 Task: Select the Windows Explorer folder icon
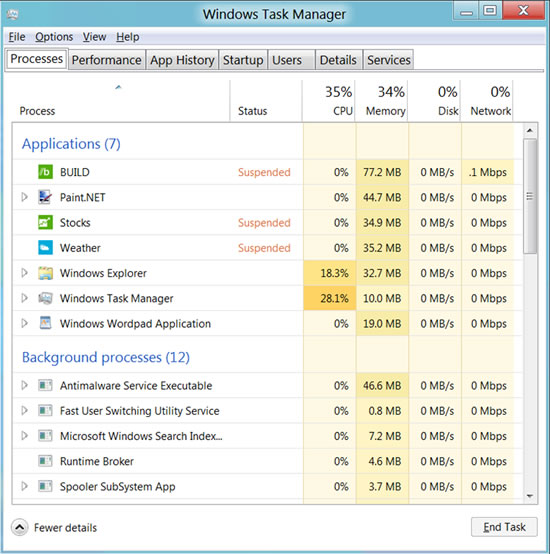click(x=45, y=273)
